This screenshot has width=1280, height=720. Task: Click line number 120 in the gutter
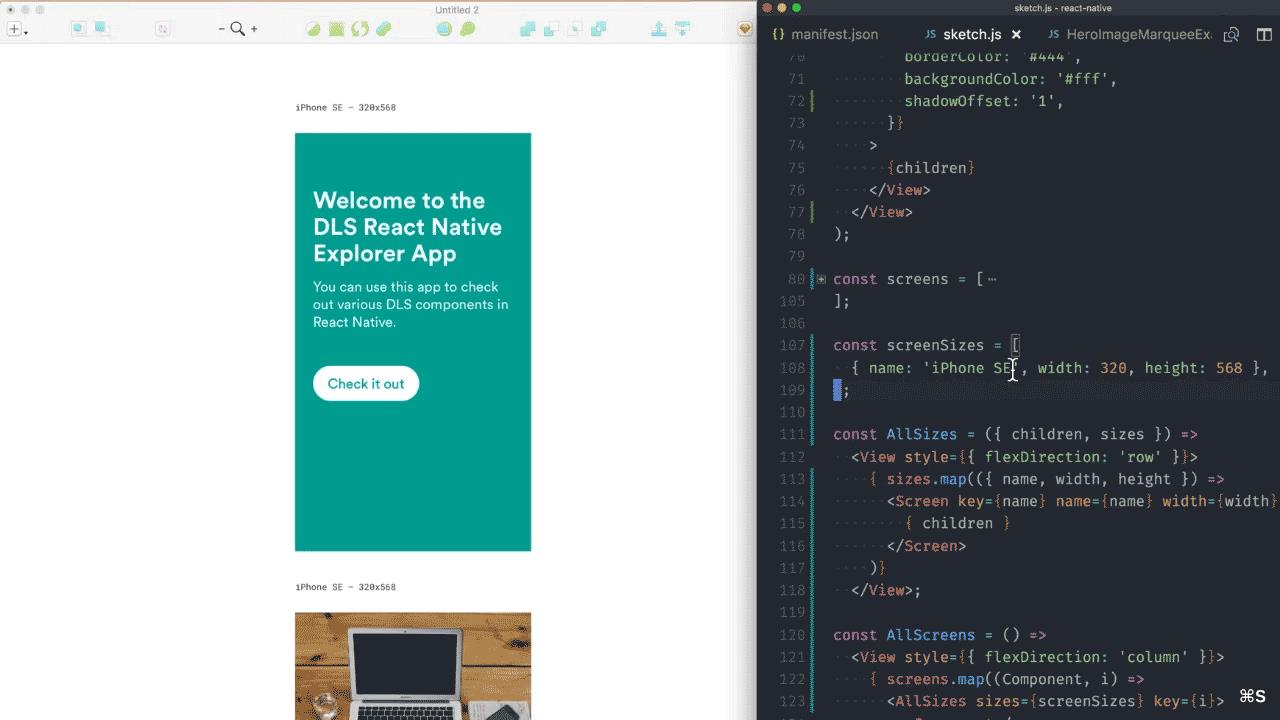pos(792,635)
